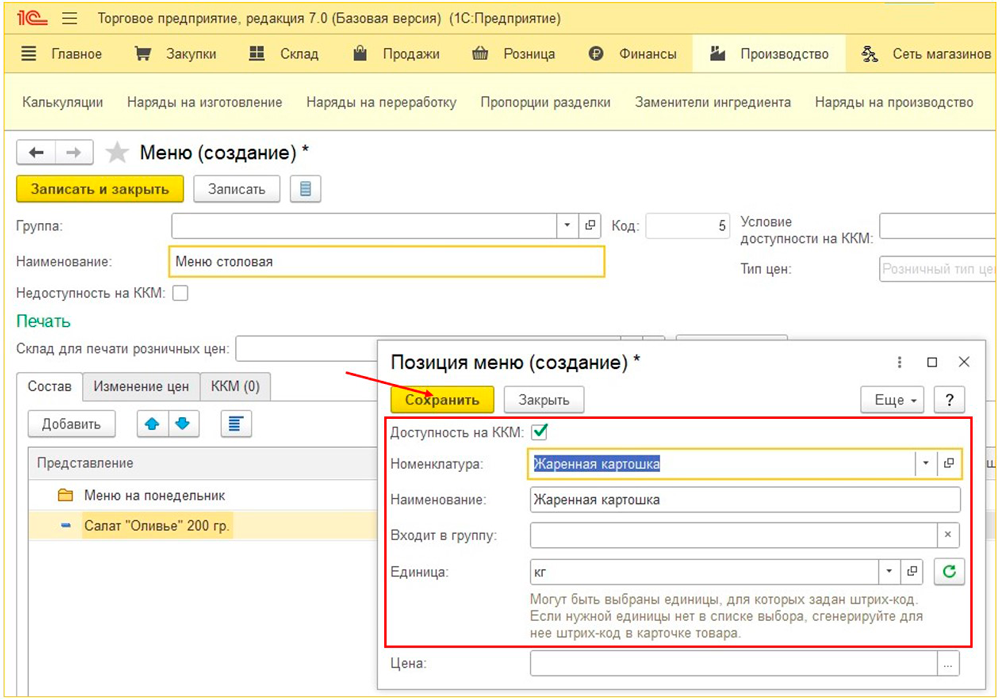
Task: Open the Производство section
Action: pos(768,54)
